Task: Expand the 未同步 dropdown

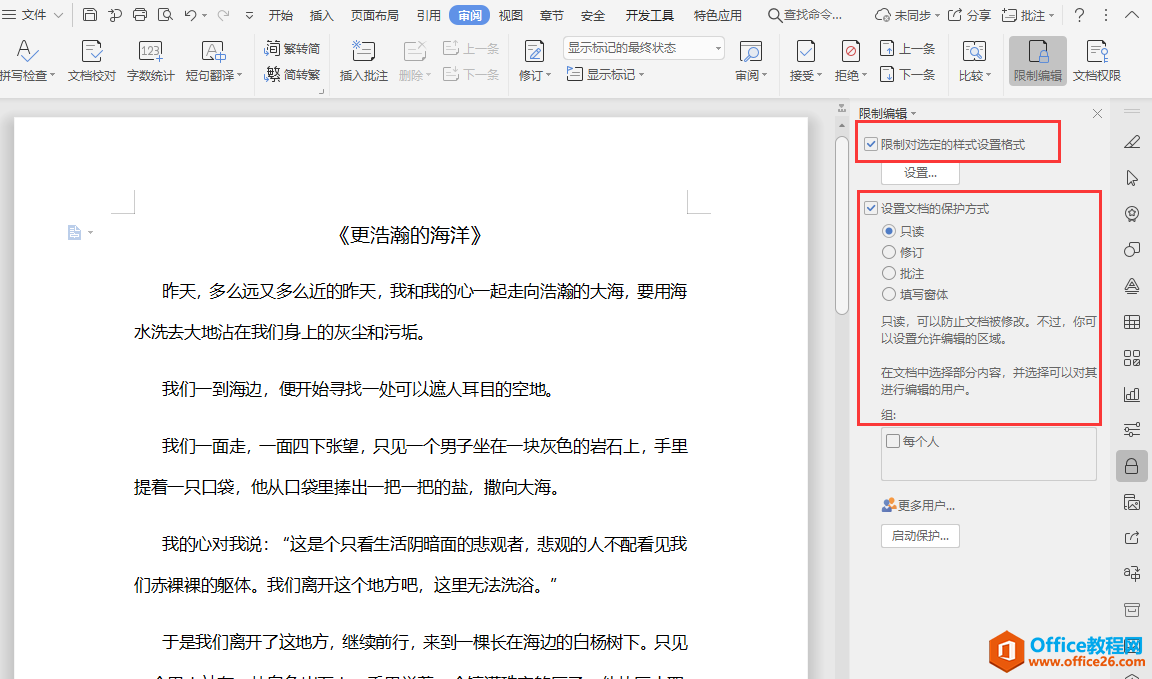Action: 937,15
